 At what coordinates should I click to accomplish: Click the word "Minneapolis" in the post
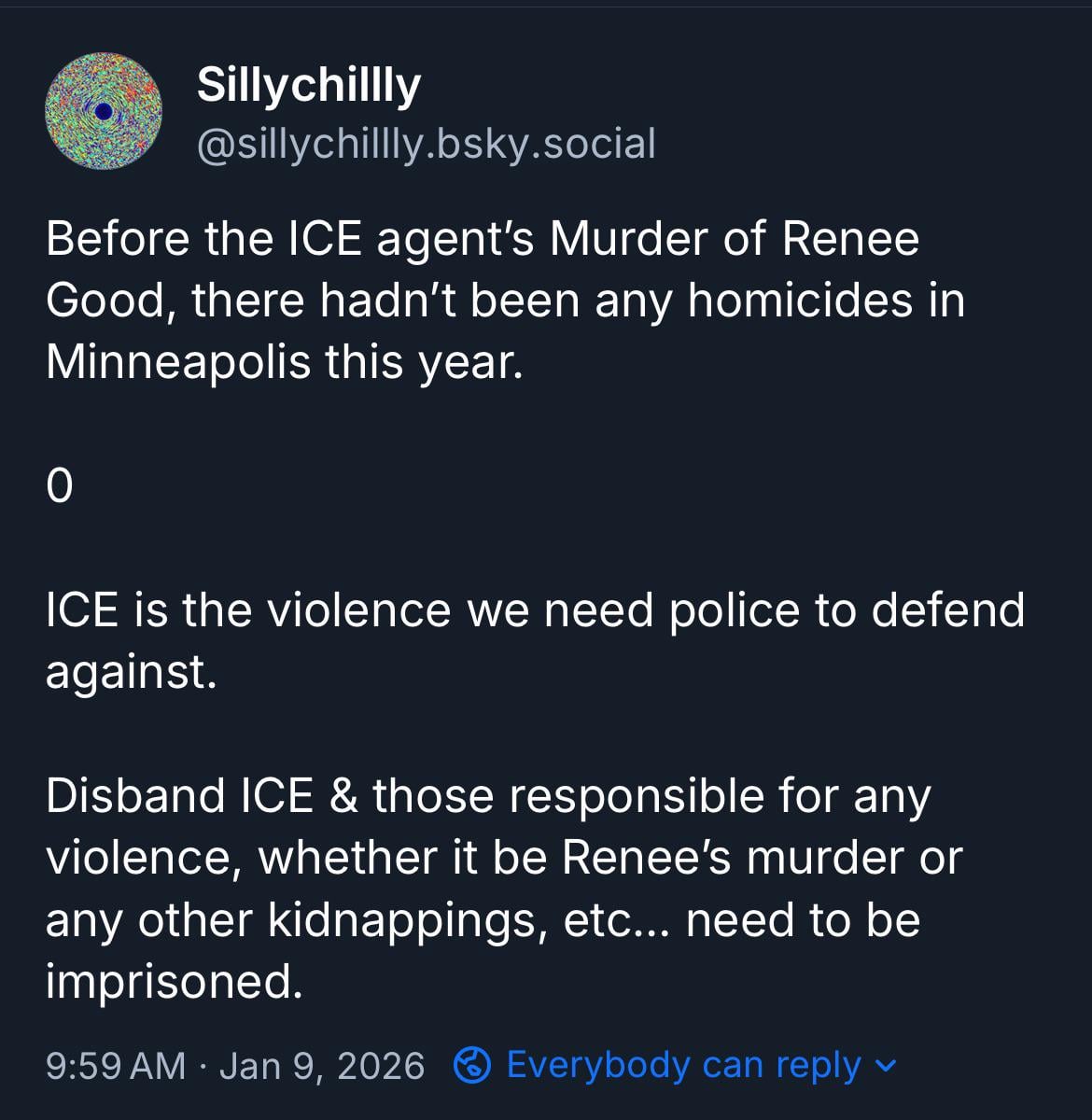177,362
